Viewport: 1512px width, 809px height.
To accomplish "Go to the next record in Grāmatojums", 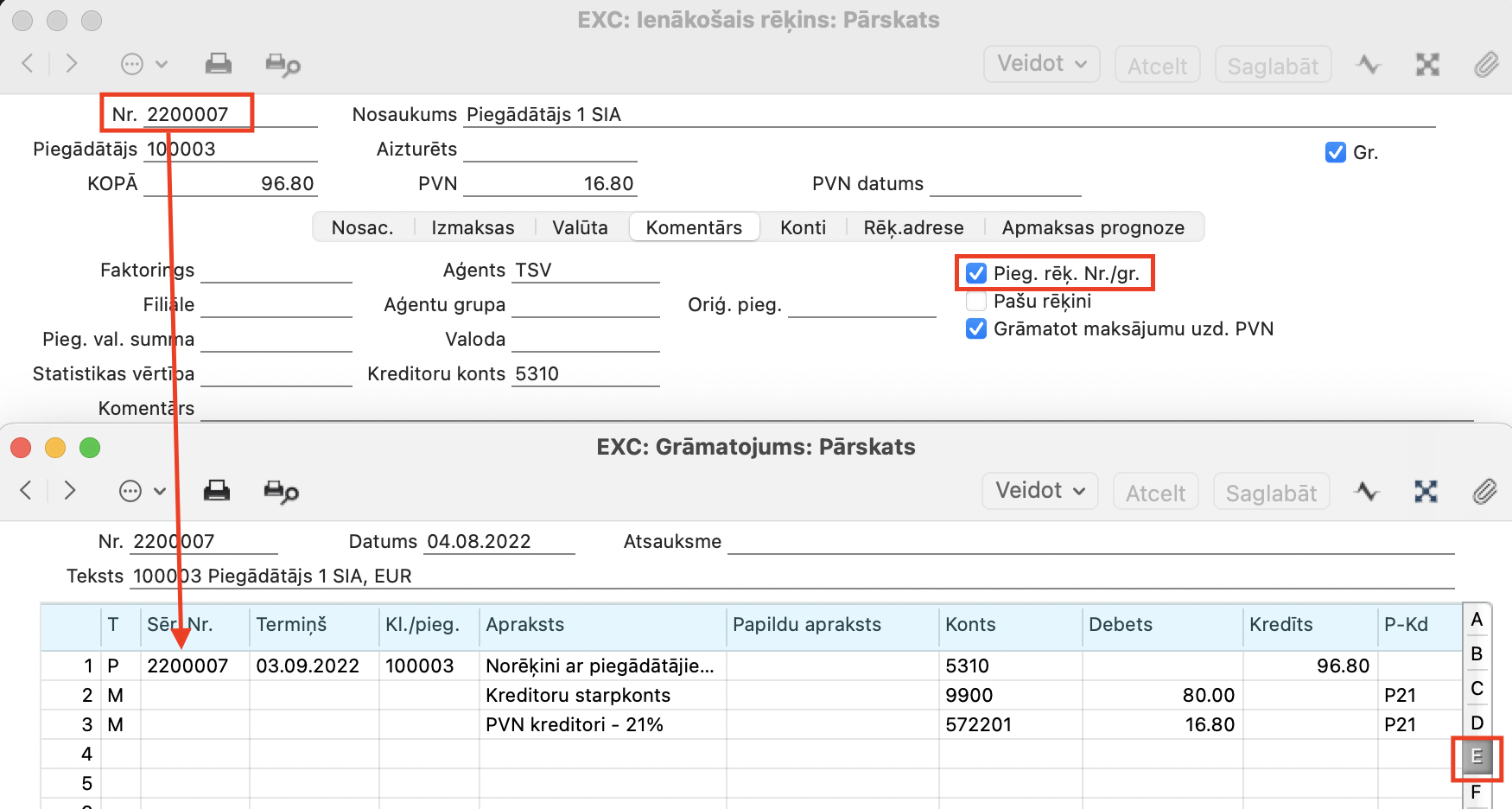I will (70, 491).
